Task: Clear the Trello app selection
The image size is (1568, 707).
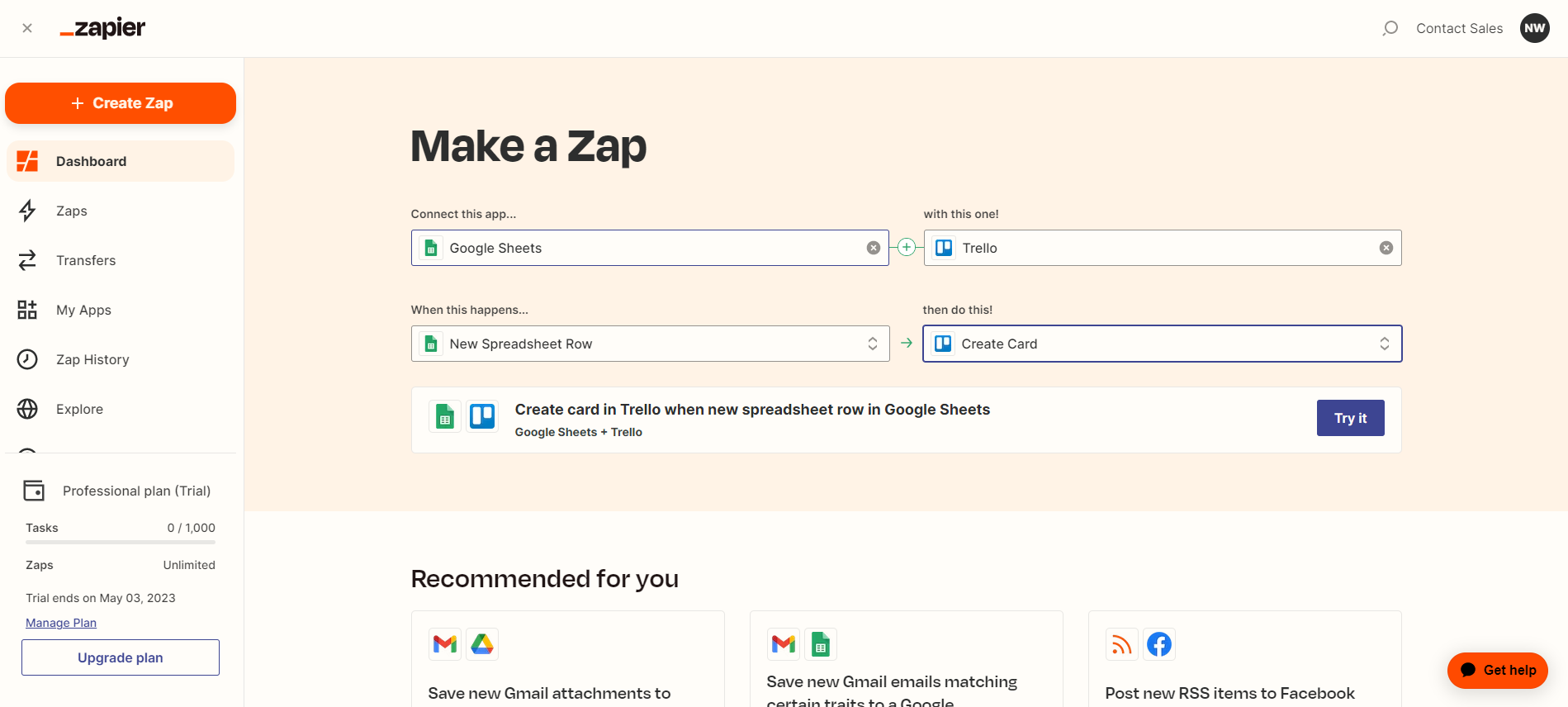Action: (1386, 248)
